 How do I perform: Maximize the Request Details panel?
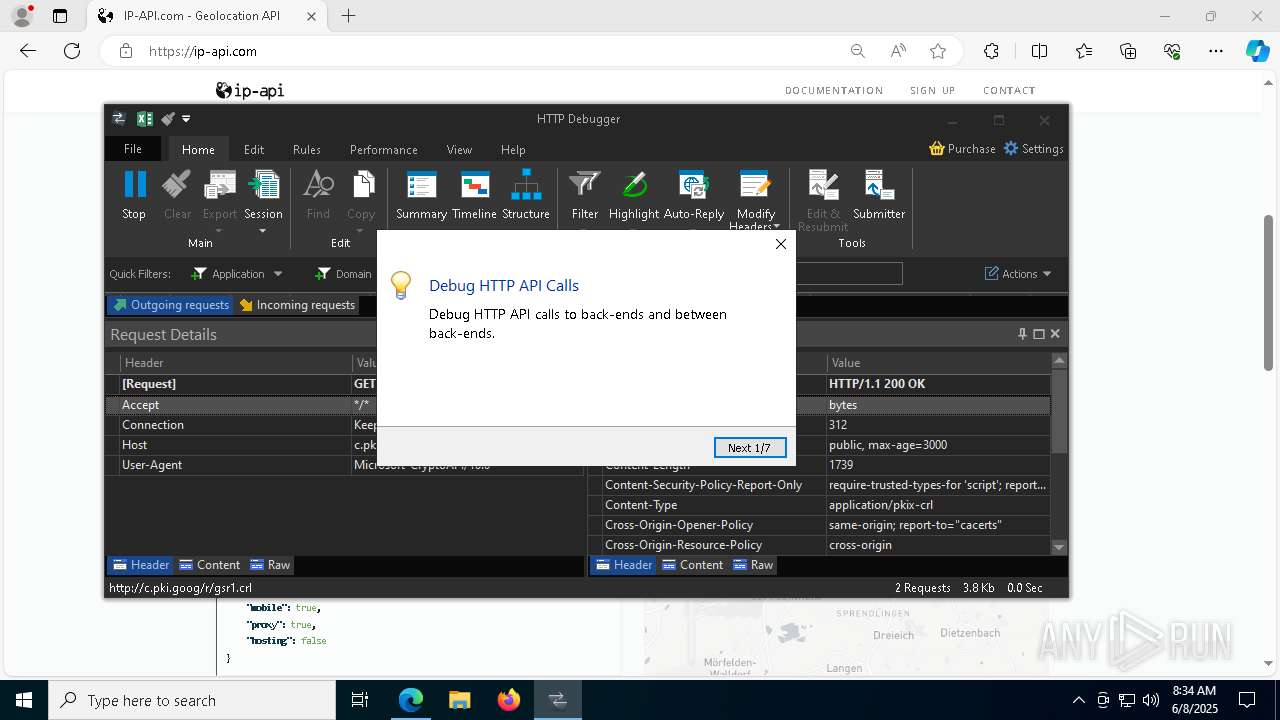[x=1038, y=334]
